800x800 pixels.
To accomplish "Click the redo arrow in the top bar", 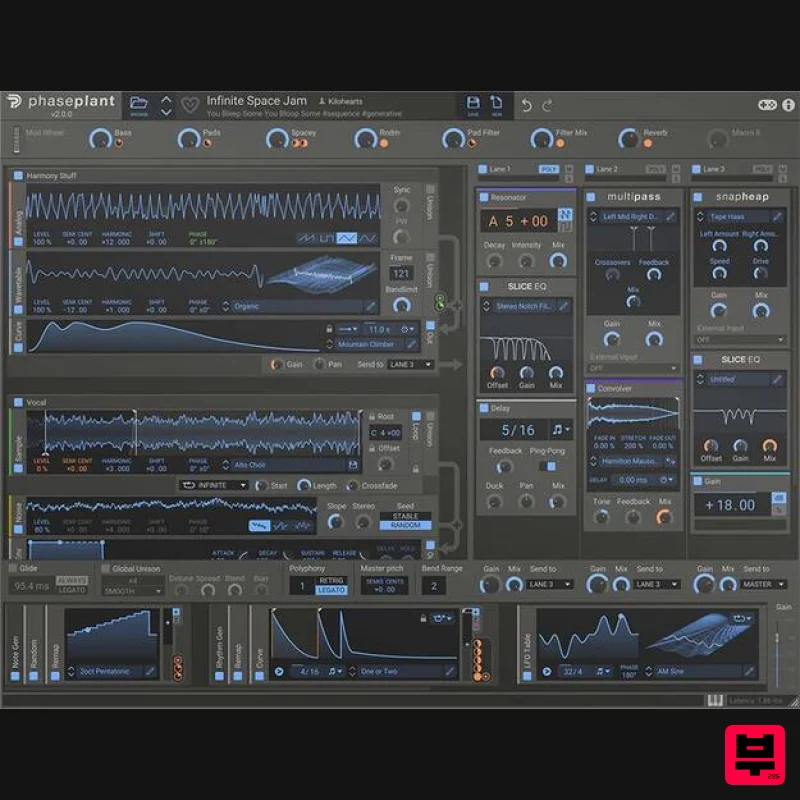I will [549, 103].
